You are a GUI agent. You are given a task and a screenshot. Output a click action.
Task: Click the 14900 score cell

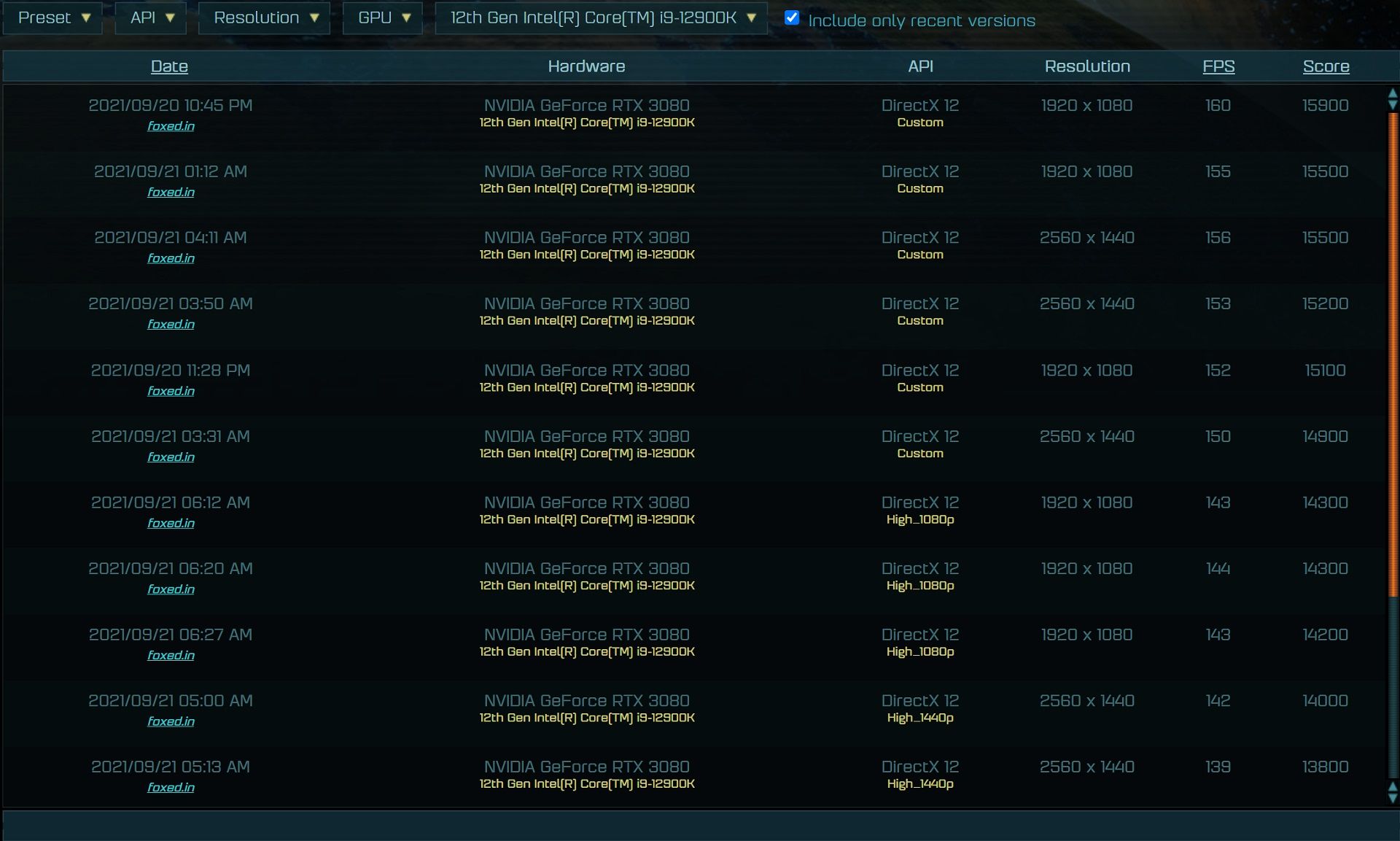[1325, 436]
